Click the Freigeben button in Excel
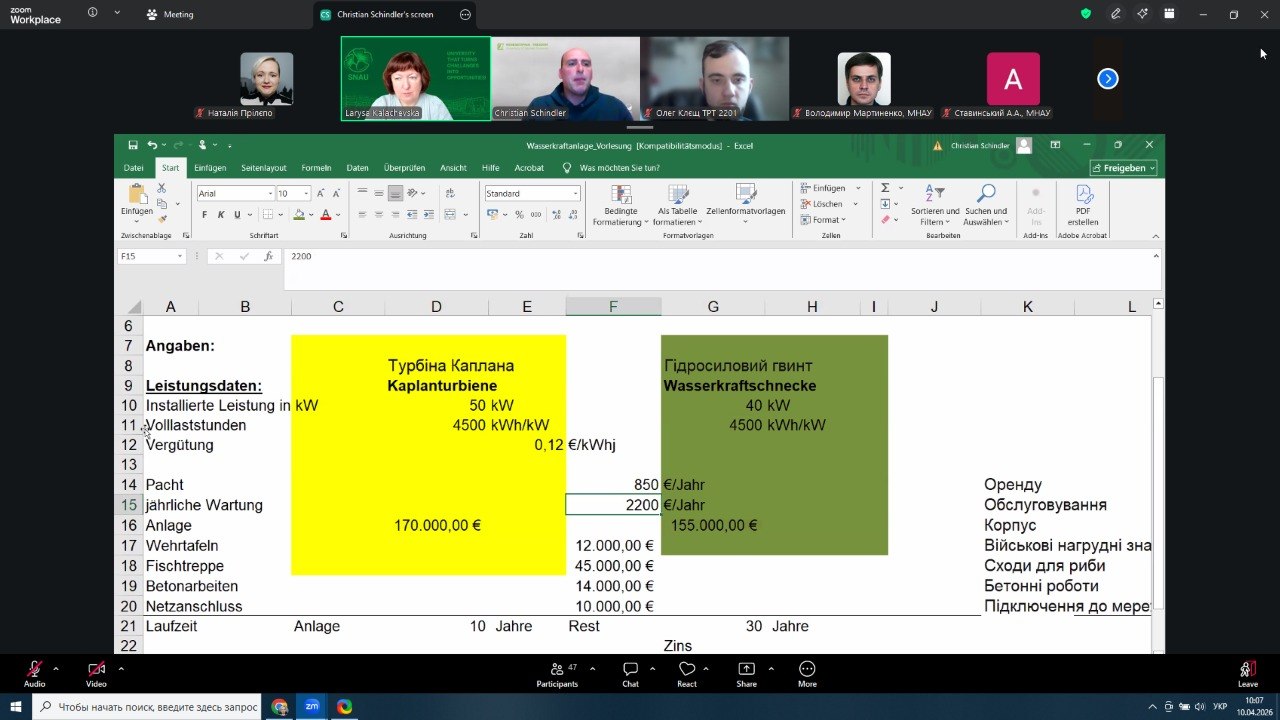 pos(1123,168)
